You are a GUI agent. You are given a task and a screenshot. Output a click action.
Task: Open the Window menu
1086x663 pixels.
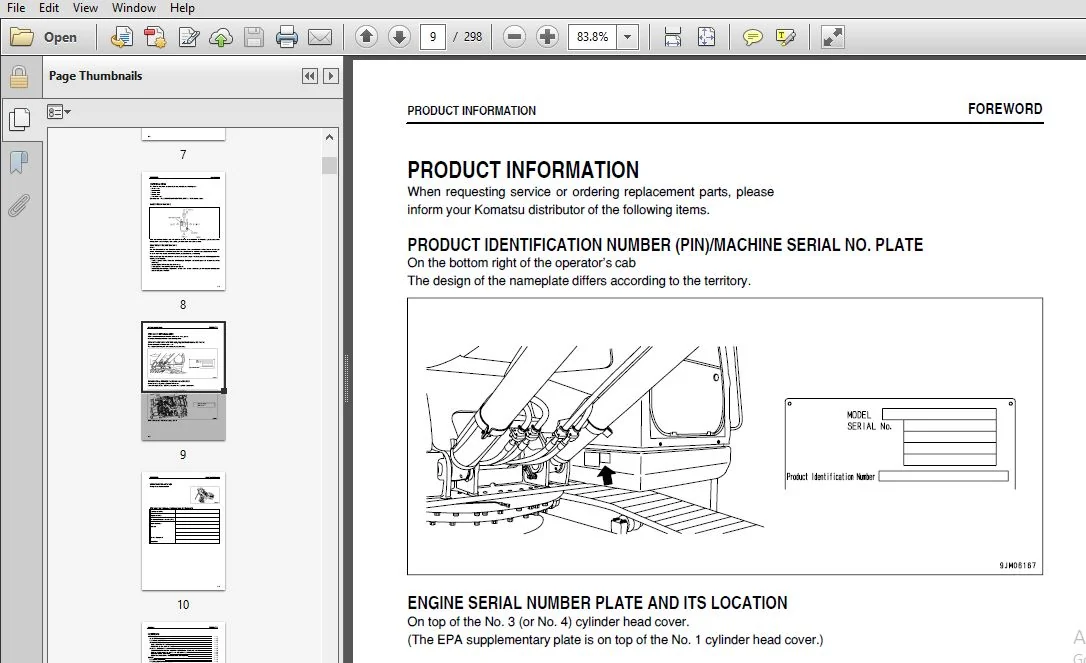(134, 8)
